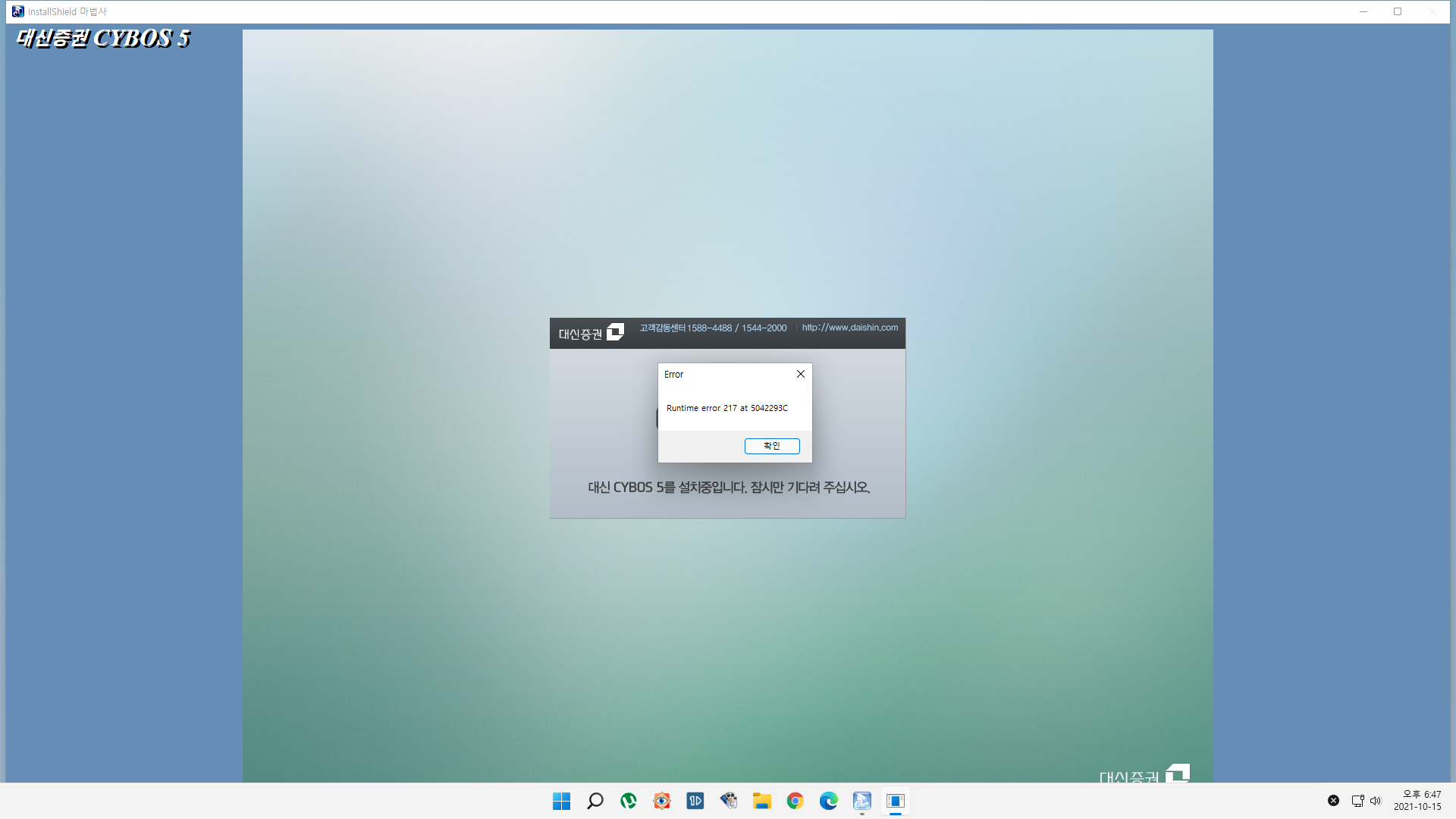1456x819 pixels.
Task: Maximize the InstallShield 마법사 window
Action: (x=1398, y=11)
